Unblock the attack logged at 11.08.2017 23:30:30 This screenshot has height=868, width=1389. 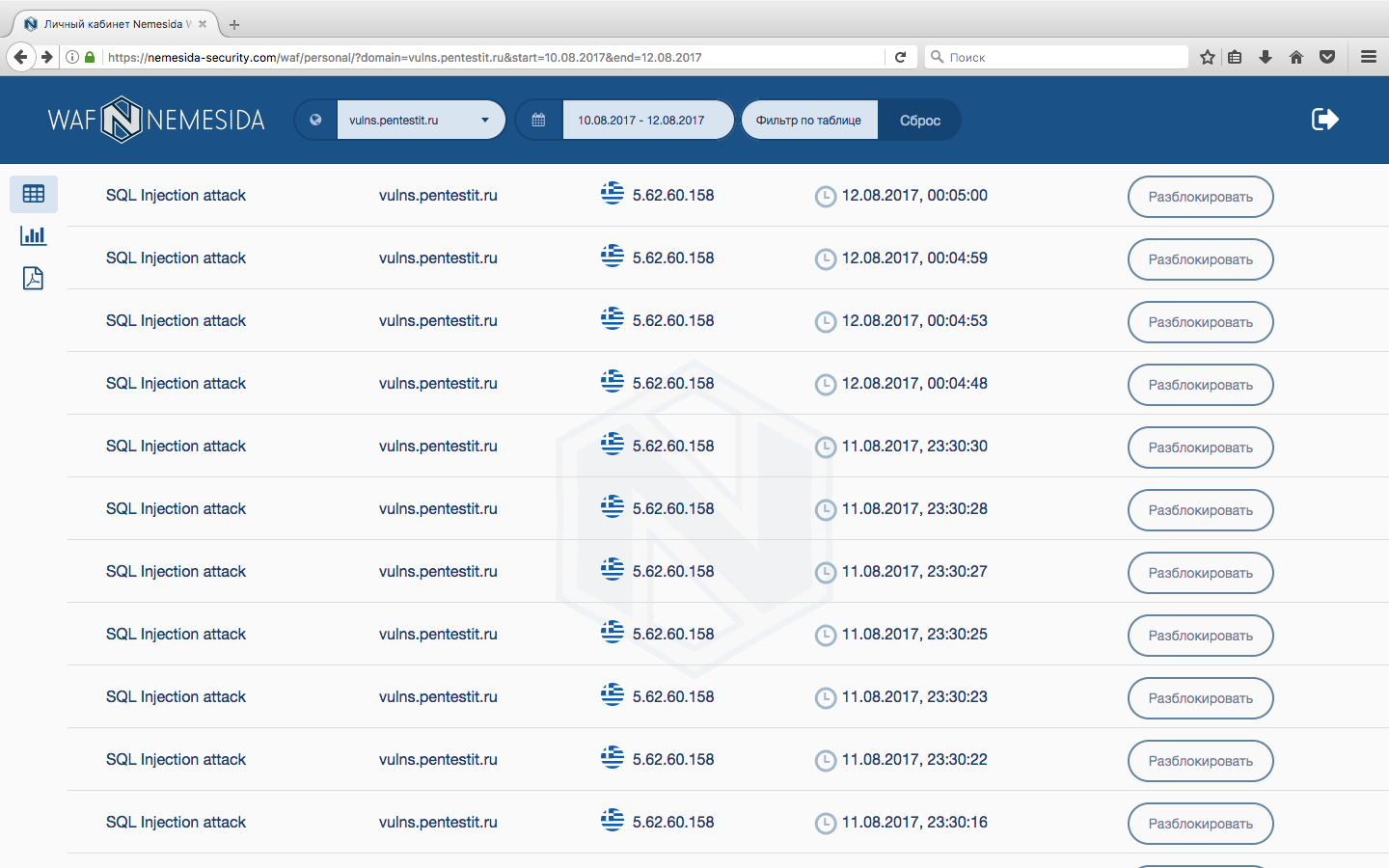pyautogui.click(x=1201, y=448)
